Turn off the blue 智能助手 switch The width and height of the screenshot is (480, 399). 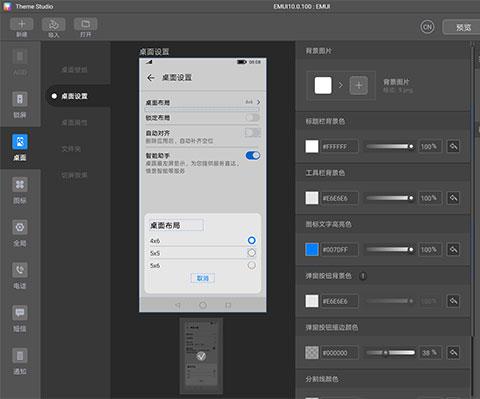[x=253, y=155]
